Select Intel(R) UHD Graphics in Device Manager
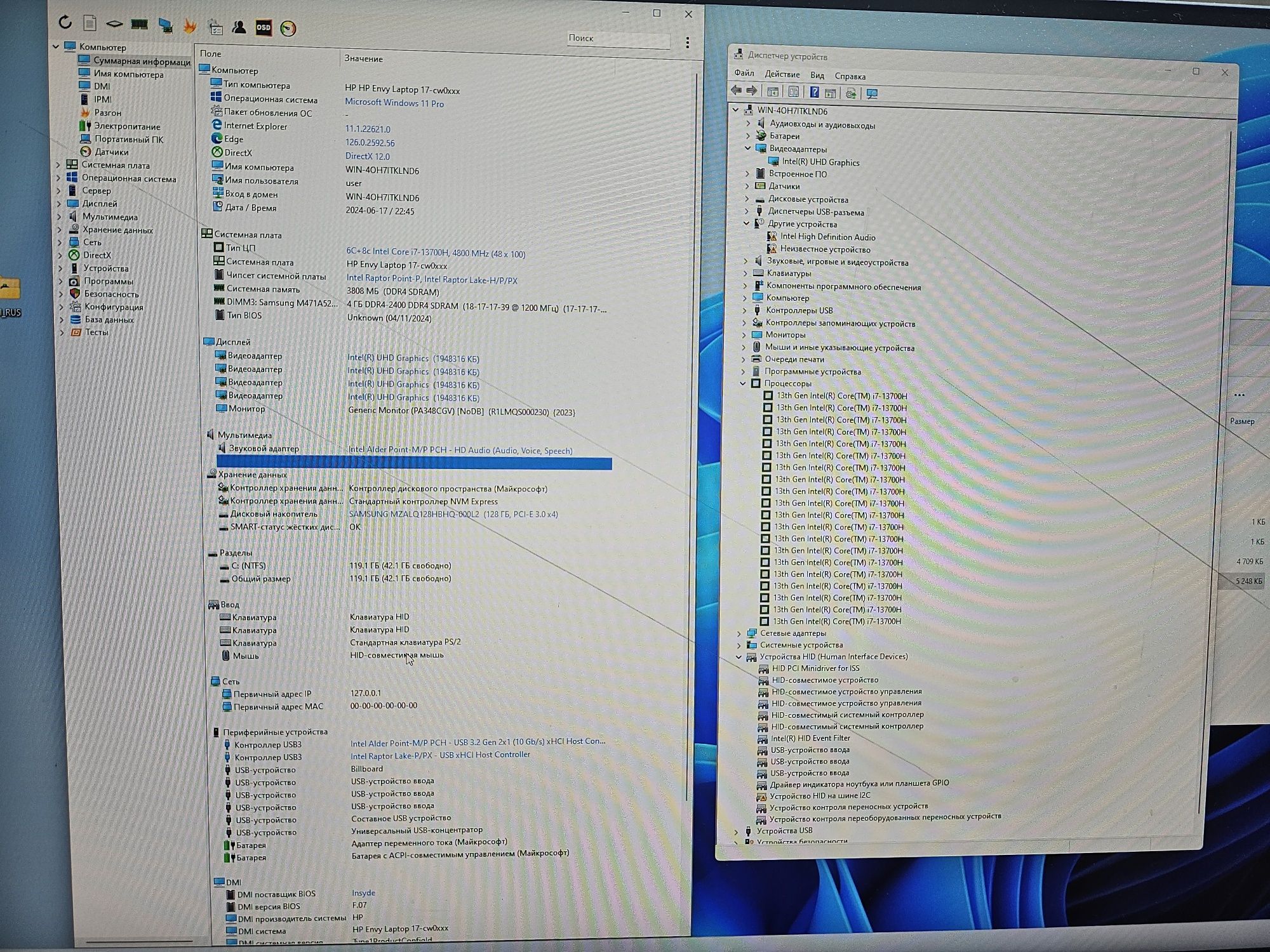This screenshot has width=1270, height=952. tap(820, 162)
